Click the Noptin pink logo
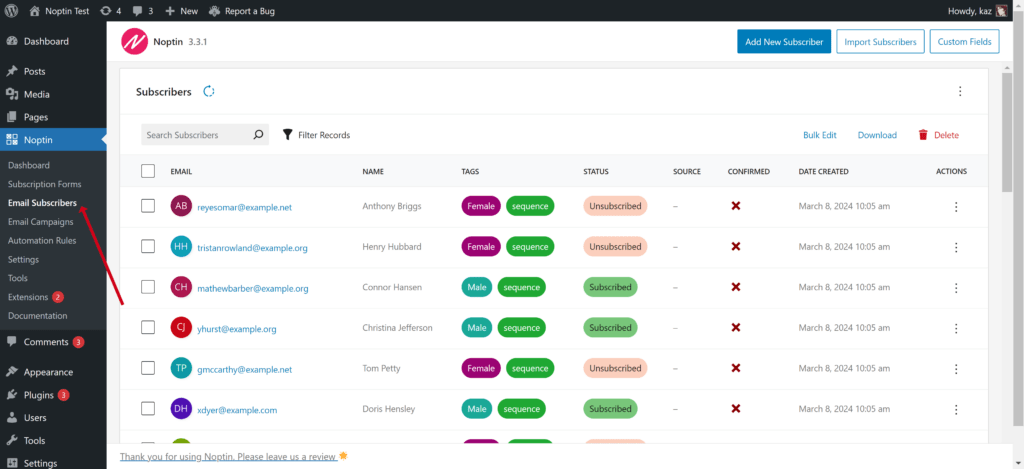This screenshot has height=469, width=1024. [135, 42]
